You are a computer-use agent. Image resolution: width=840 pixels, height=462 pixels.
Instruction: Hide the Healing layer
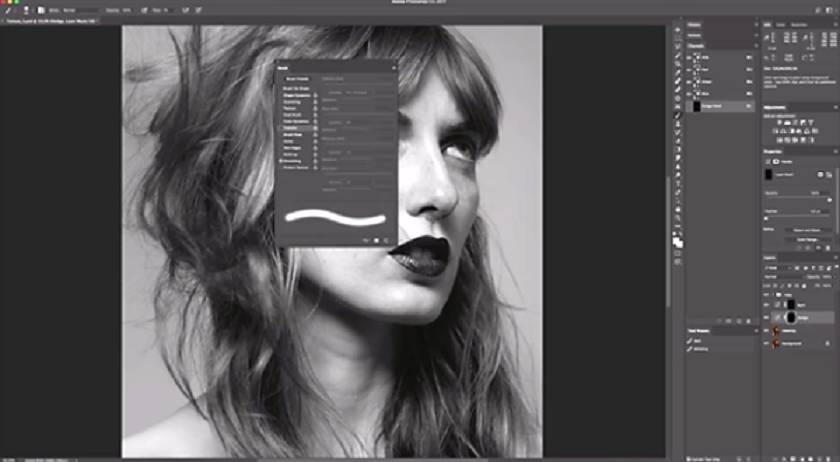(766, 331)
